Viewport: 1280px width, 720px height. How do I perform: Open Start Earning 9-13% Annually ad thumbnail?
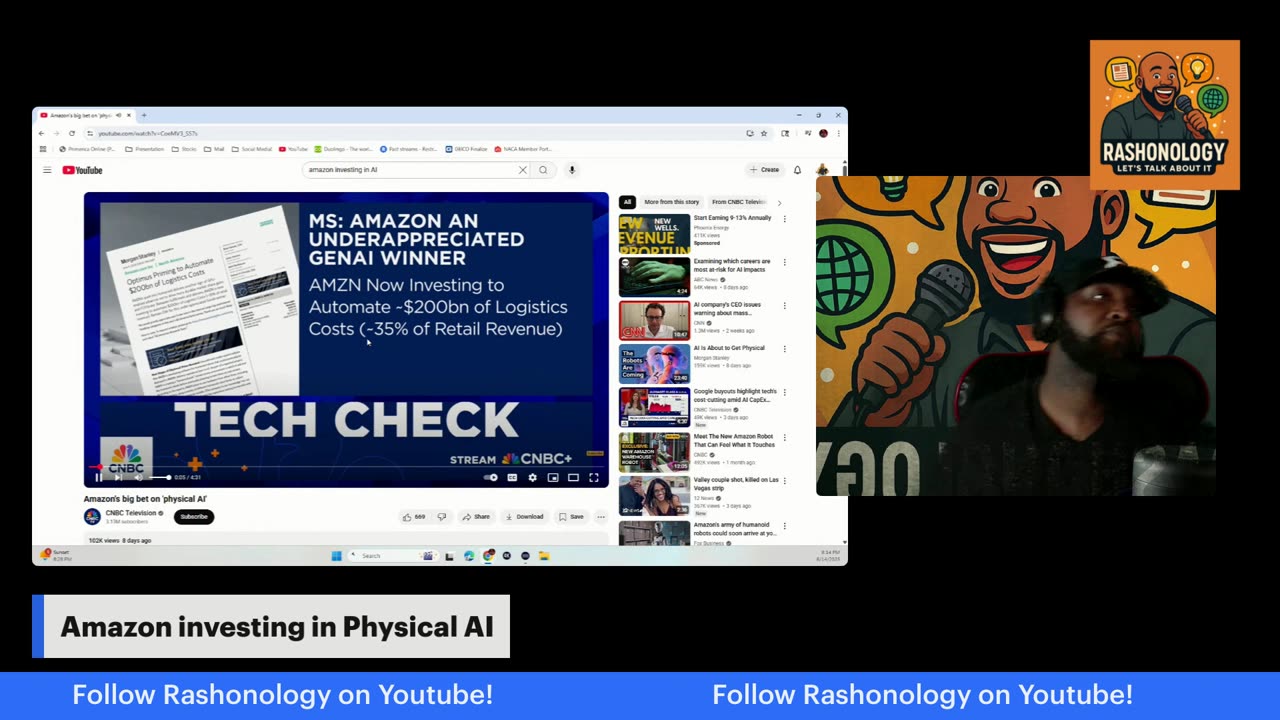click(x=654, y=233)
